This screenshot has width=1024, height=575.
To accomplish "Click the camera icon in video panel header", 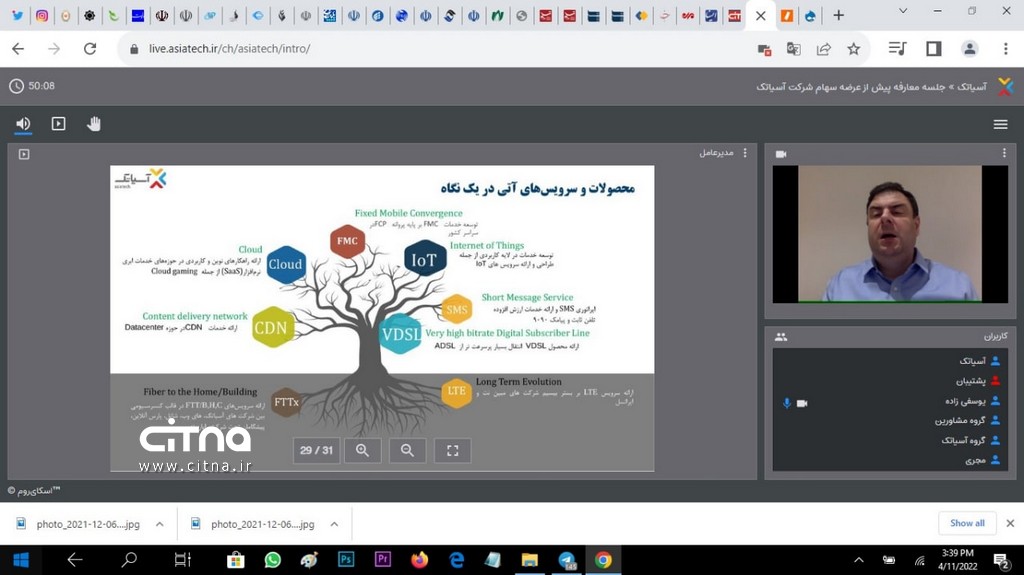I will pyautogui.click(x=781, y=154).
